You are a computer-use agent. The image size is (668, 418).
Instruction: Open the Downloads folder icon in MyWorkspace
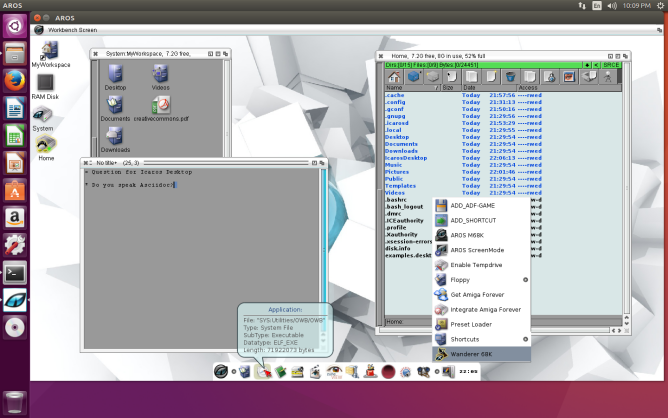coord(115,136)
